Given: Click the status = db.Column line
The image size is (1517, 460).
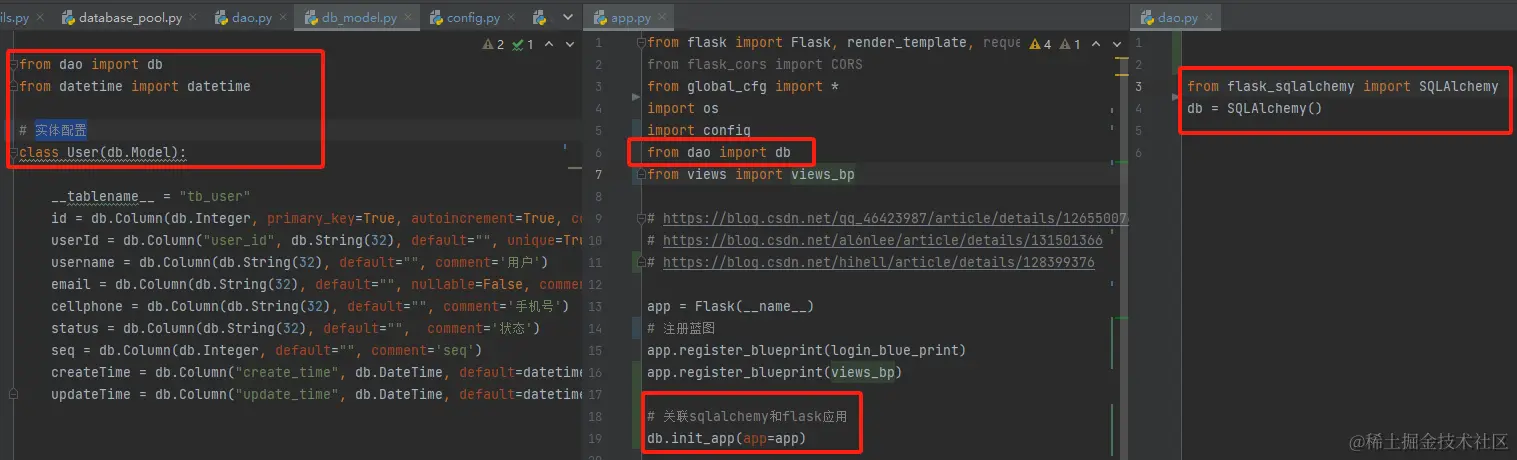Looking at the screenshot, I should [296, 328].
